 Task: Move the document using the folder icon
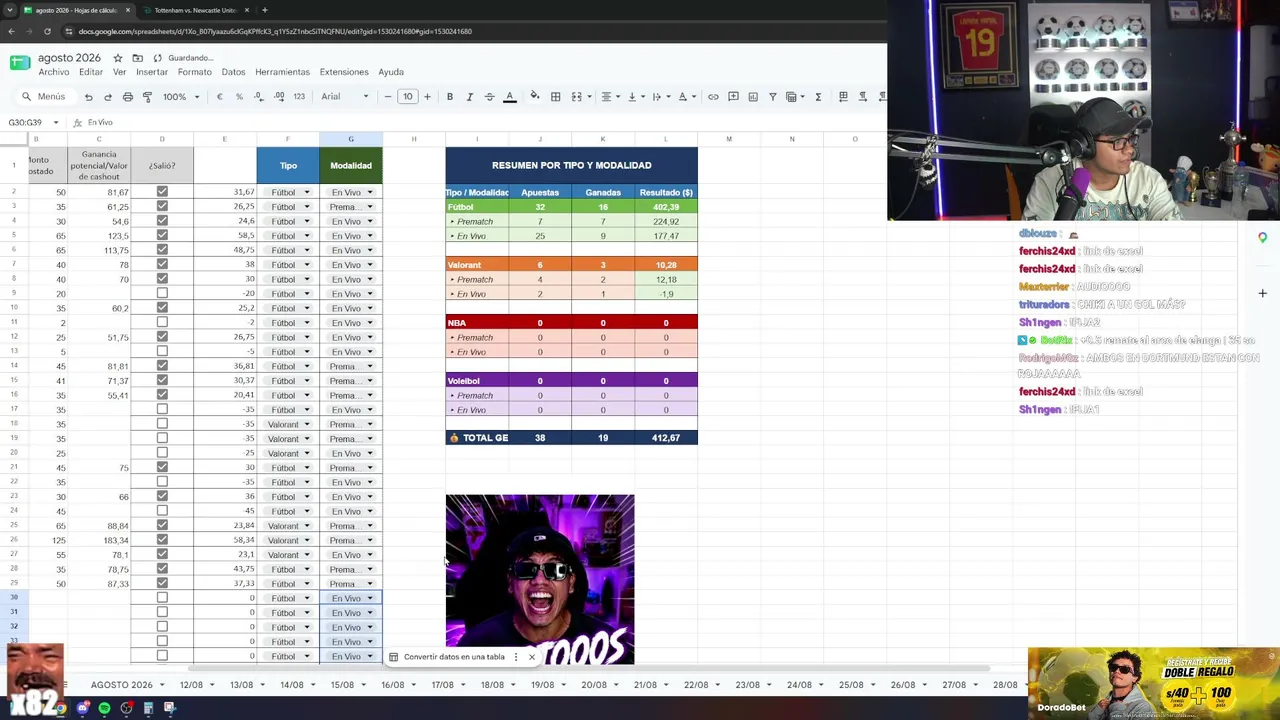tap(137, 58)
